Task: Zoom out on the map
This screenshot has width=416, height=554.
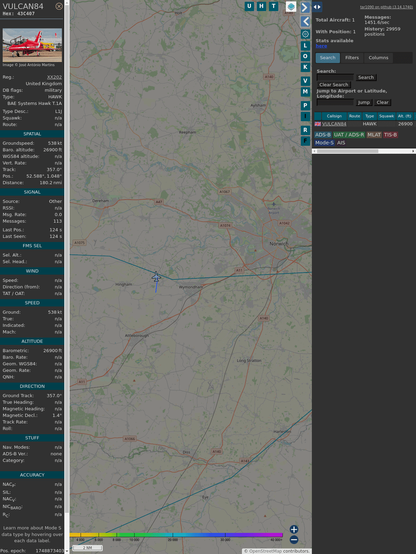Action: click(294, 540)
